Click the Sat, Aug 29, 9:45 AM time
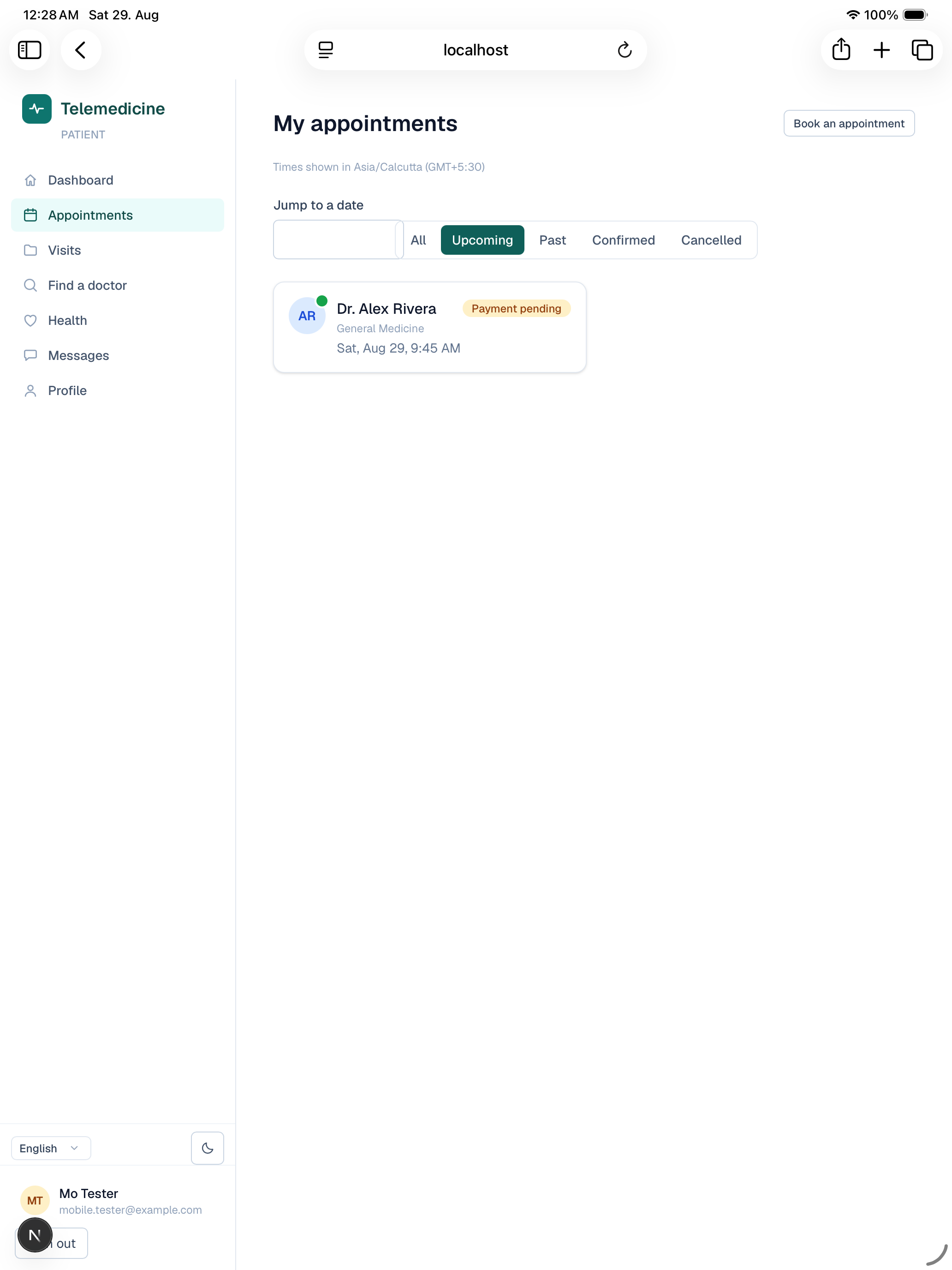Screen dimensions: 952x1270 click(398, 348)
